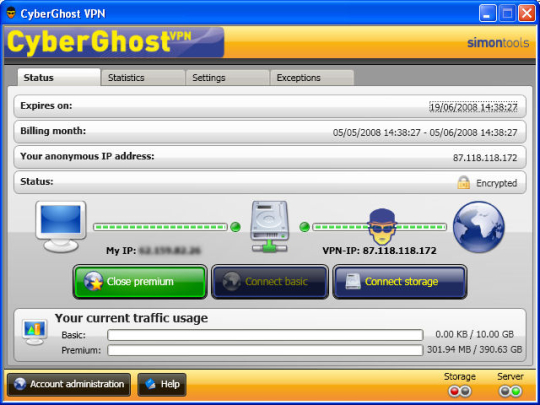
Task: Click the book icon on the Help button
Action: click(150, 384)
